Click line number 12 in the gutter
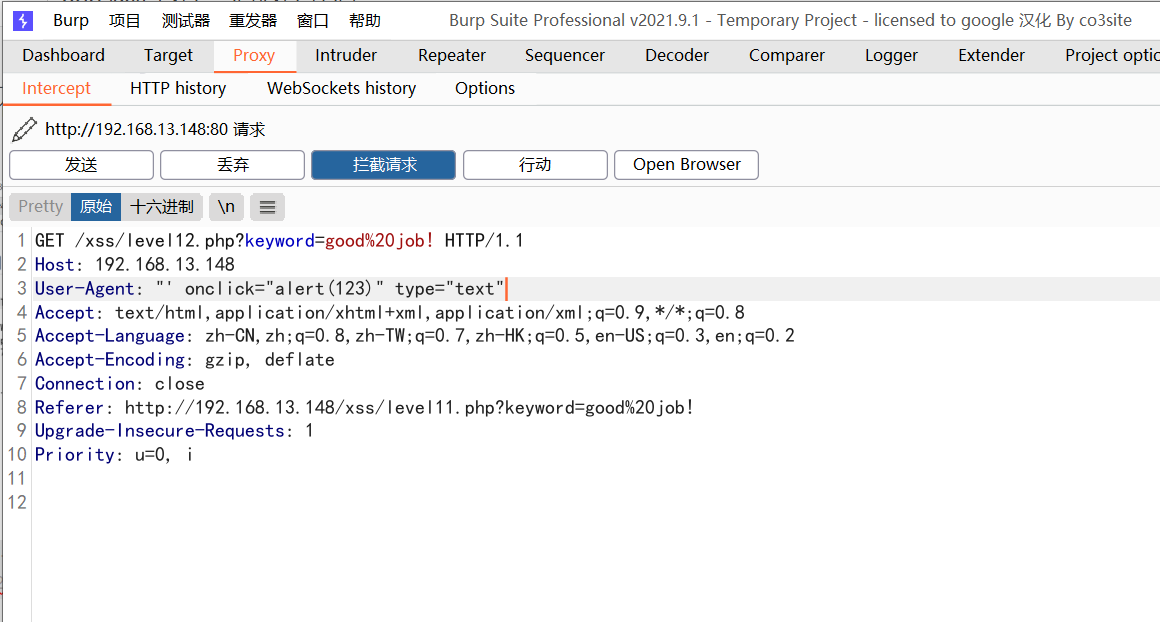The image size is (1160, 622). tap(17, 503)
